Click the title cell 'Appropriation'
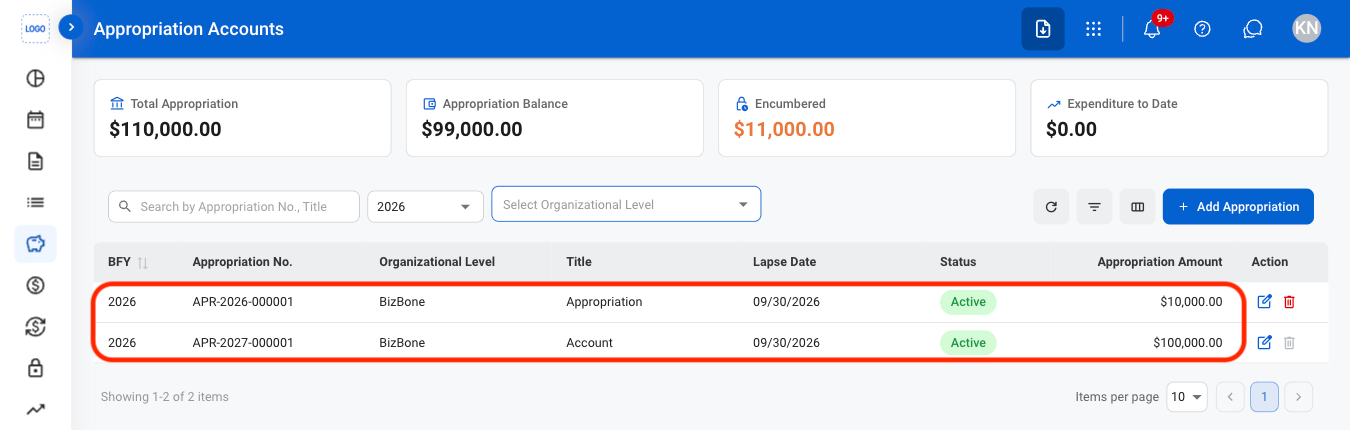 pos(604,301)
